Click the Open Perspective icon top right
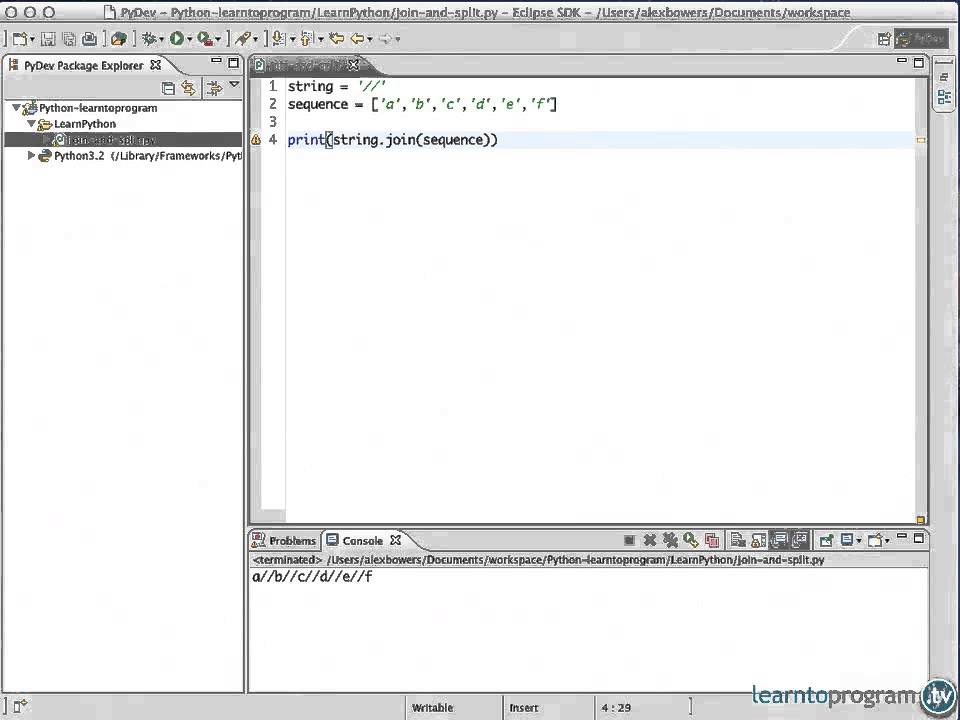This screenshot has height=720, width=960. [x=883, y=39]
